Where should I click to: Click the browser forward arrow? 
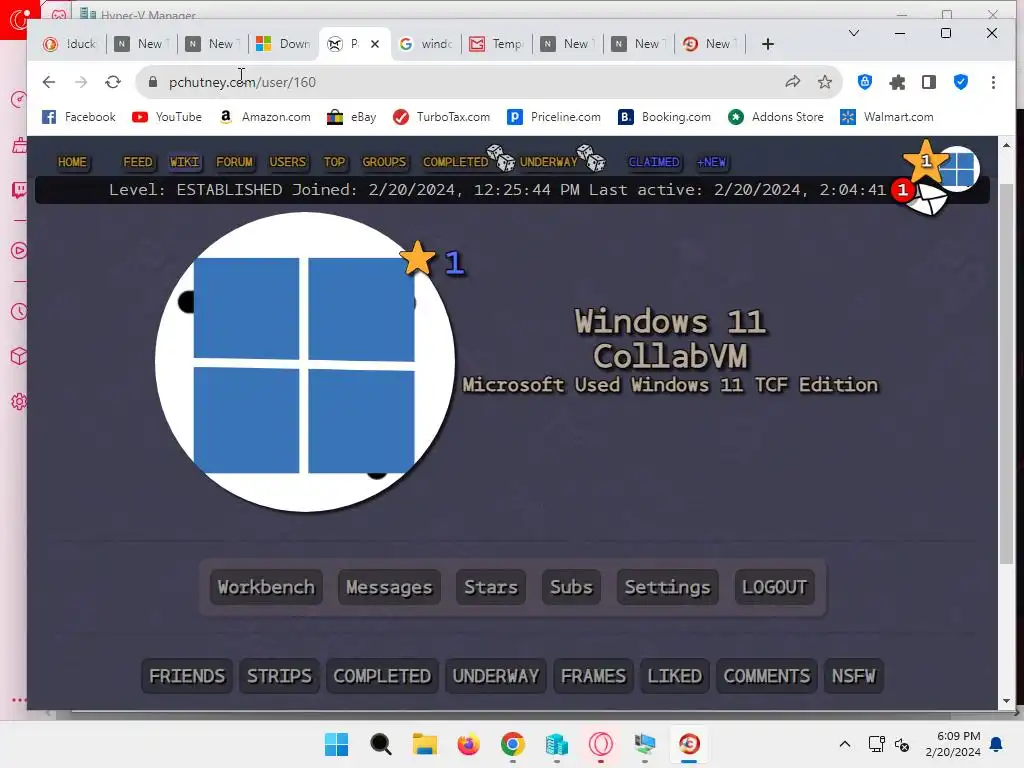(81, 82)
